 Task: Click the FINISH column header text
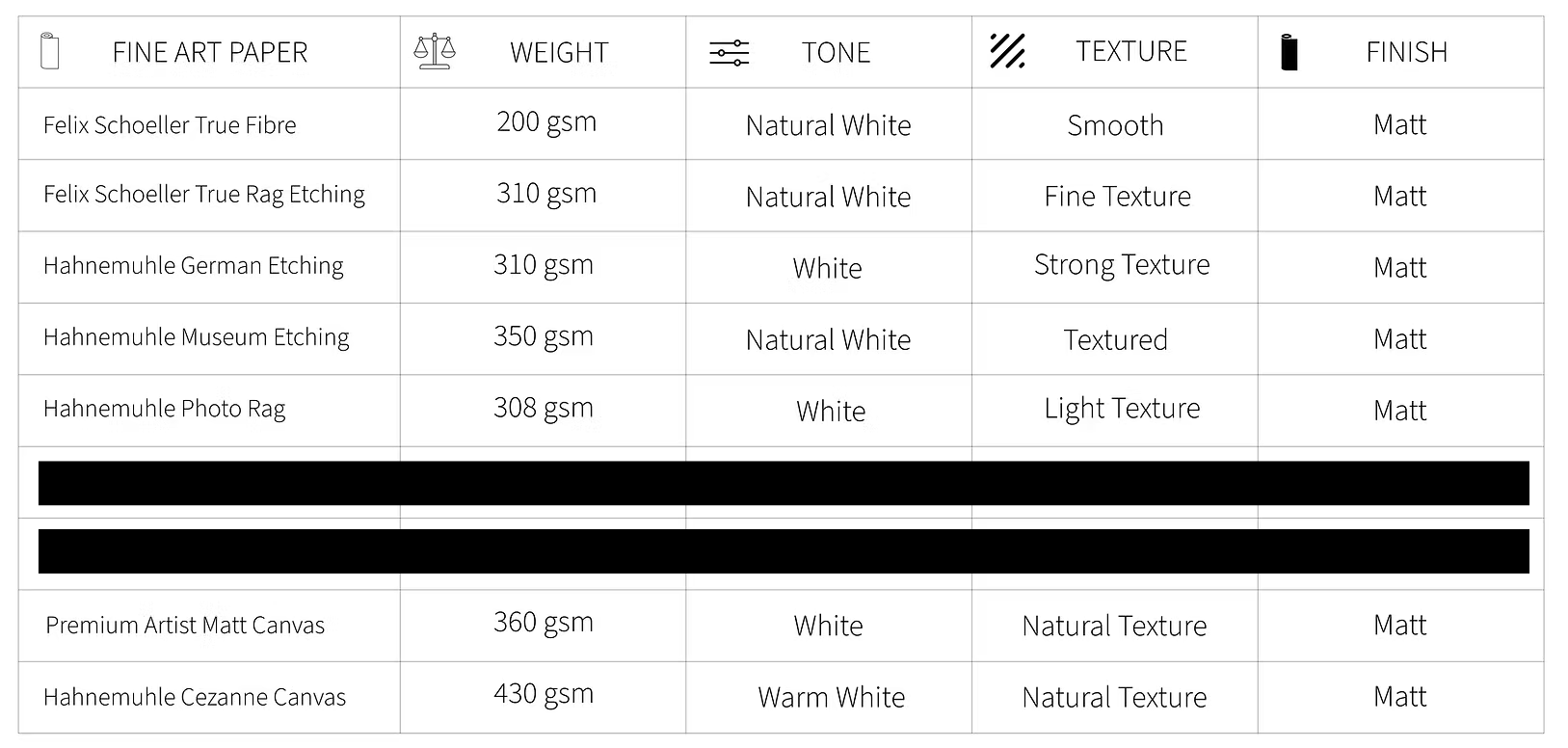pos(1406,52)
